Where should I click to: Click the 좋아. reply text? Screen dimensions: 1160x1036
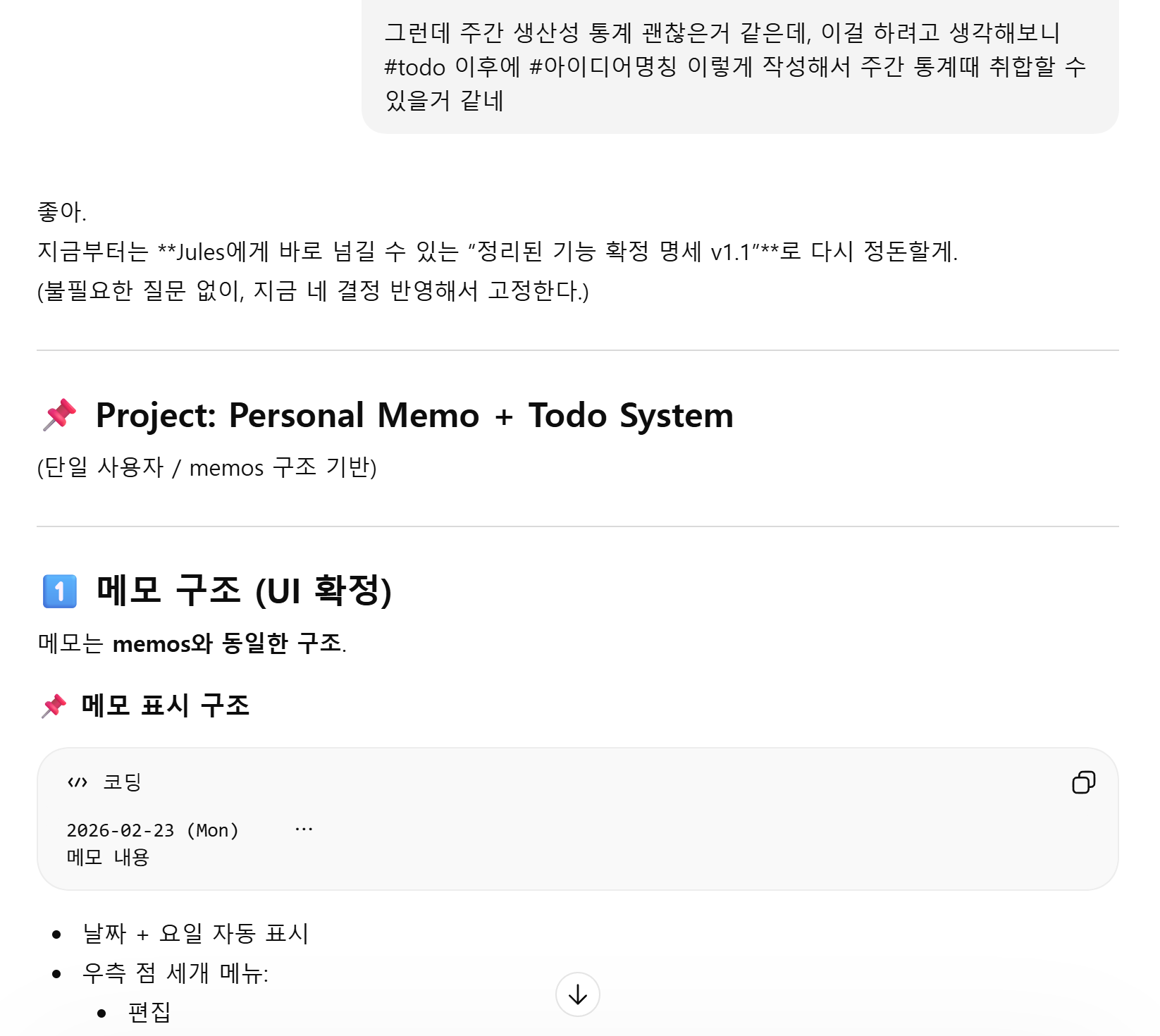(x=62, y=211)
